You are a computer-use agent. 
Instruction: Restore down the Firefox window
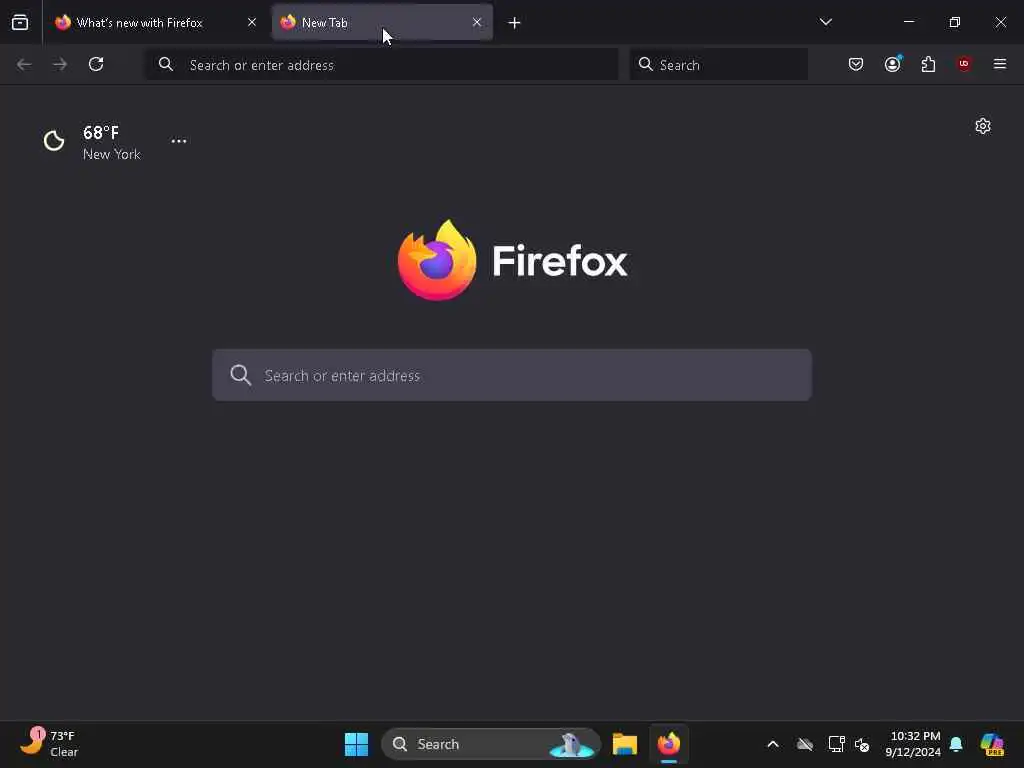tap(954, 22)
